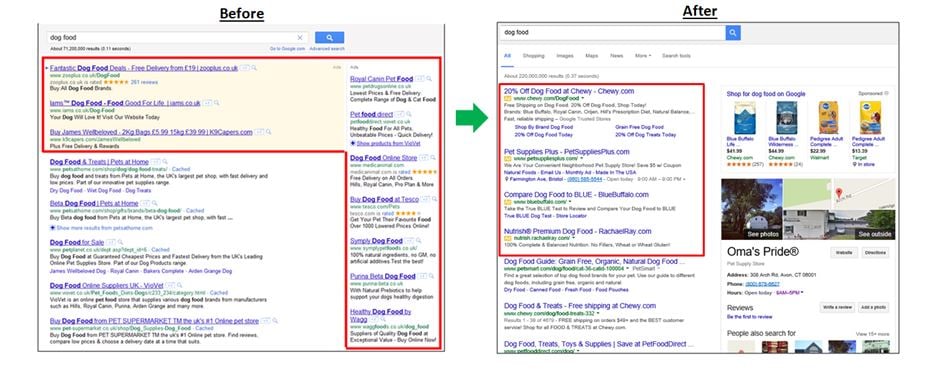Open 'Buy Dog Food at Tesco' ad

384,199
